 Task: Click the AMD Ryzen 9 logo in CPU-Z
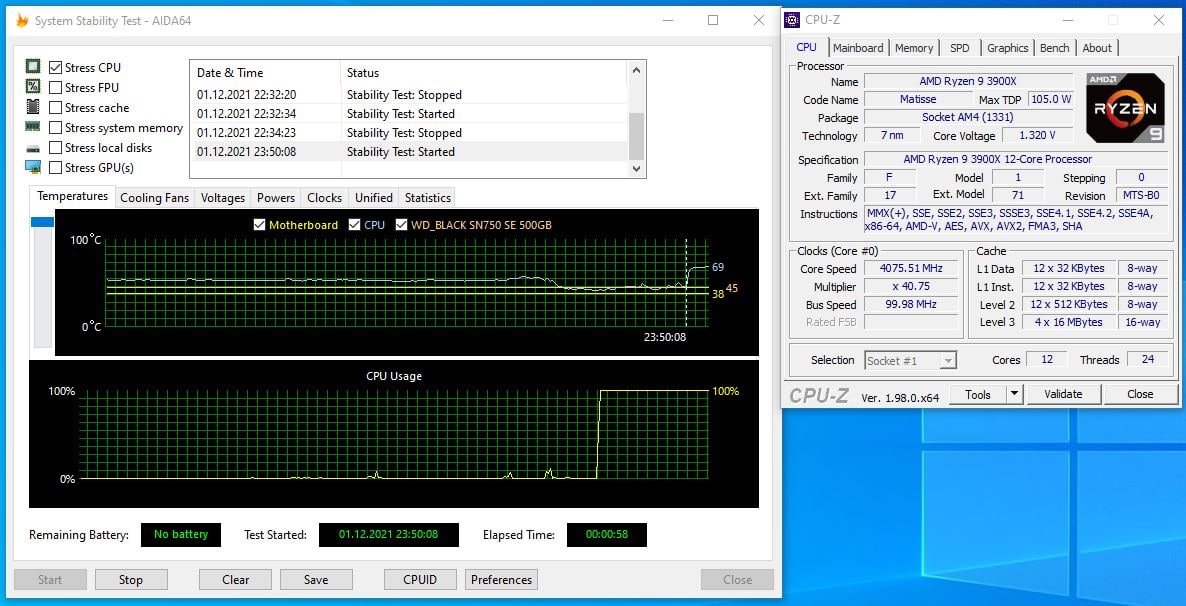click(1125, 107)
